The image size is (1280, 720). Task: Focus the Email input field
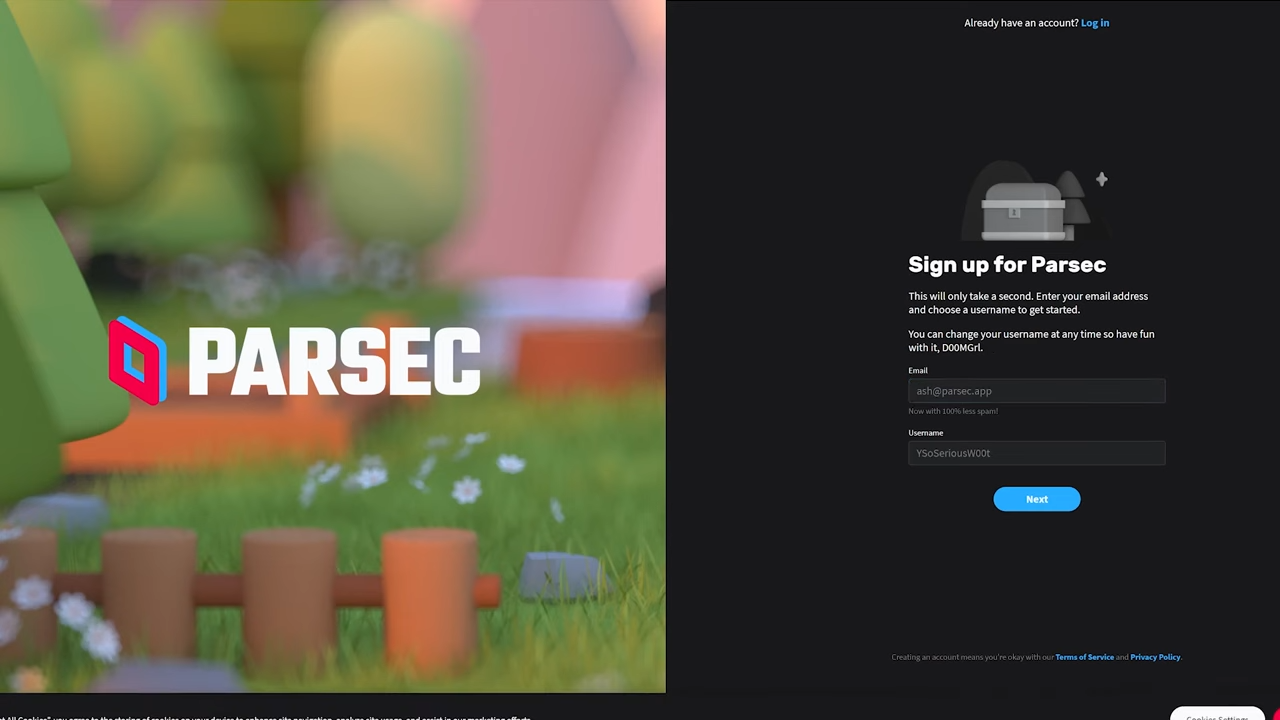pyautogui.click(x=1036, y=391)
